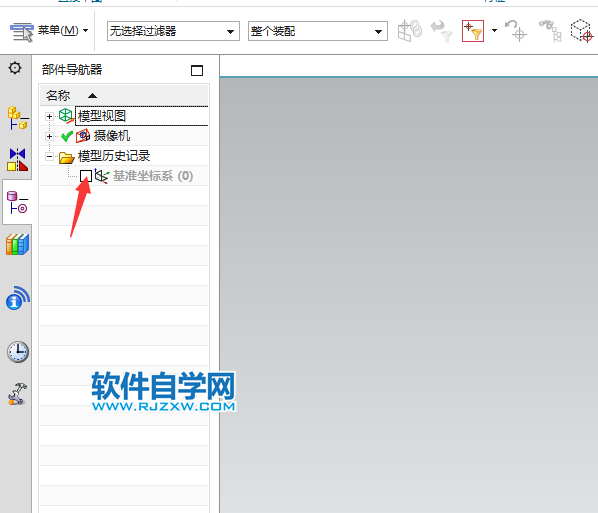Click the 菜单 cursor icon
The image size is (598, 513).
click(22, 32)
